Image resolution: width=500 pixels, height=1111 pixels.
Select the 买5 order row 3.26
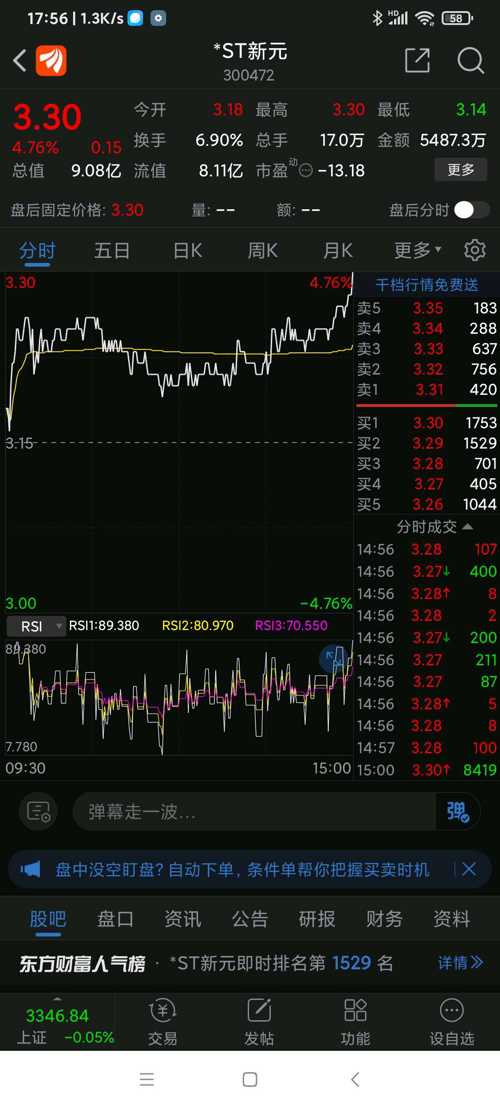click(426, 504)
